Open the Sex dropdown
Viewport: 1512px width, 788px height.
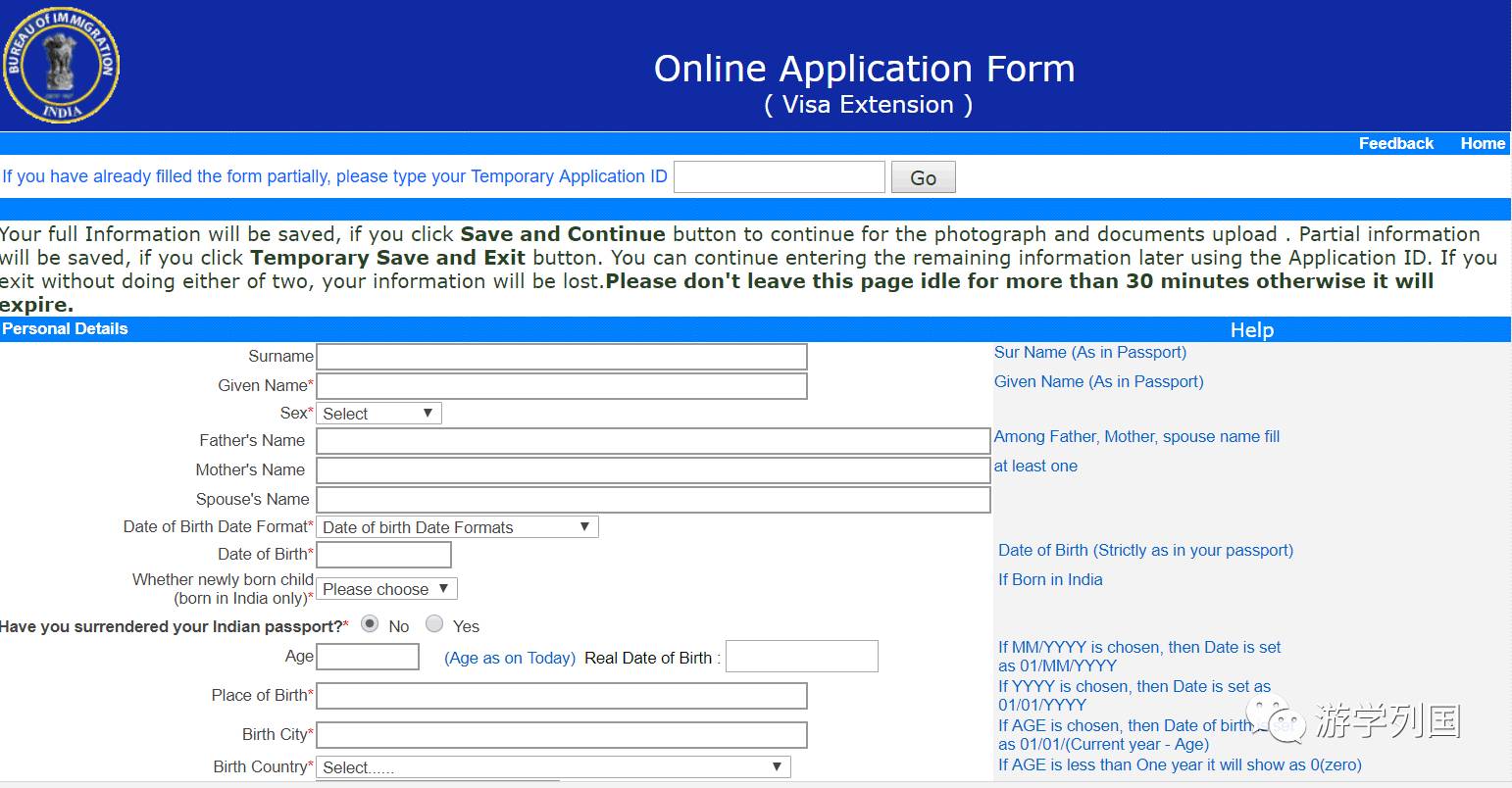[x=378, y=414]
